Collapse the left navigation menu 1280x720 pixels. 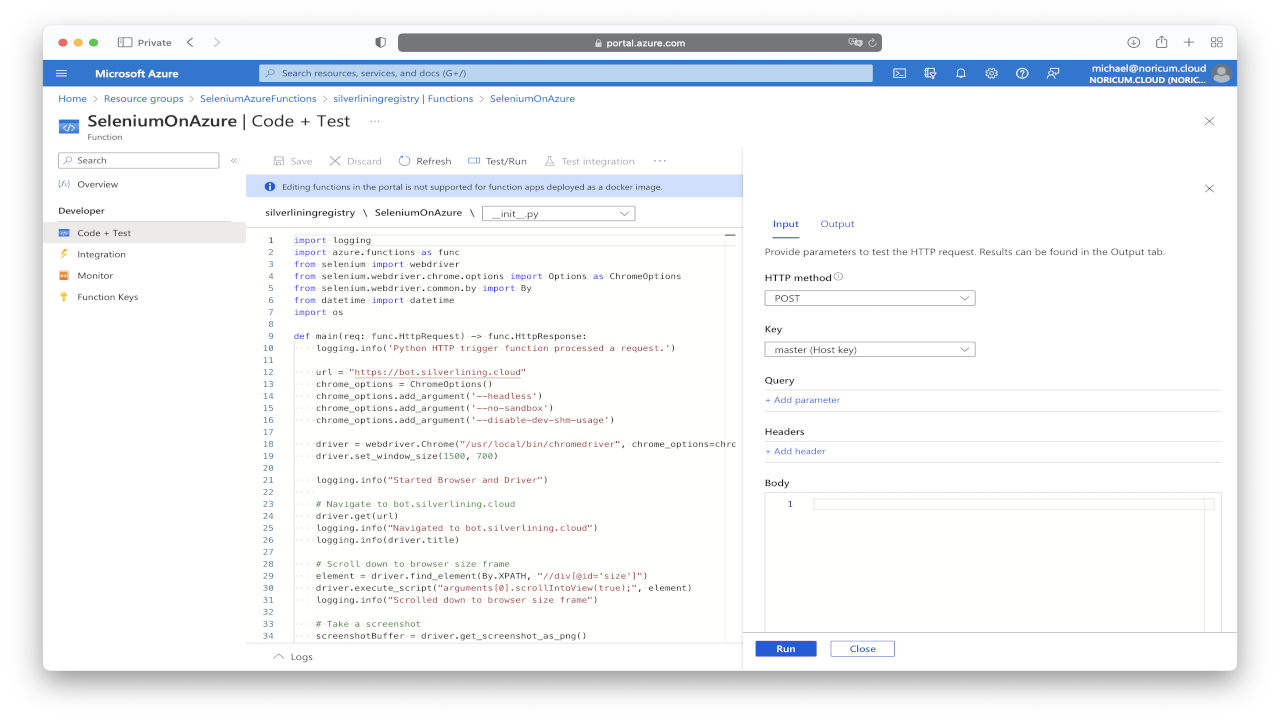(x=234, y=160)
